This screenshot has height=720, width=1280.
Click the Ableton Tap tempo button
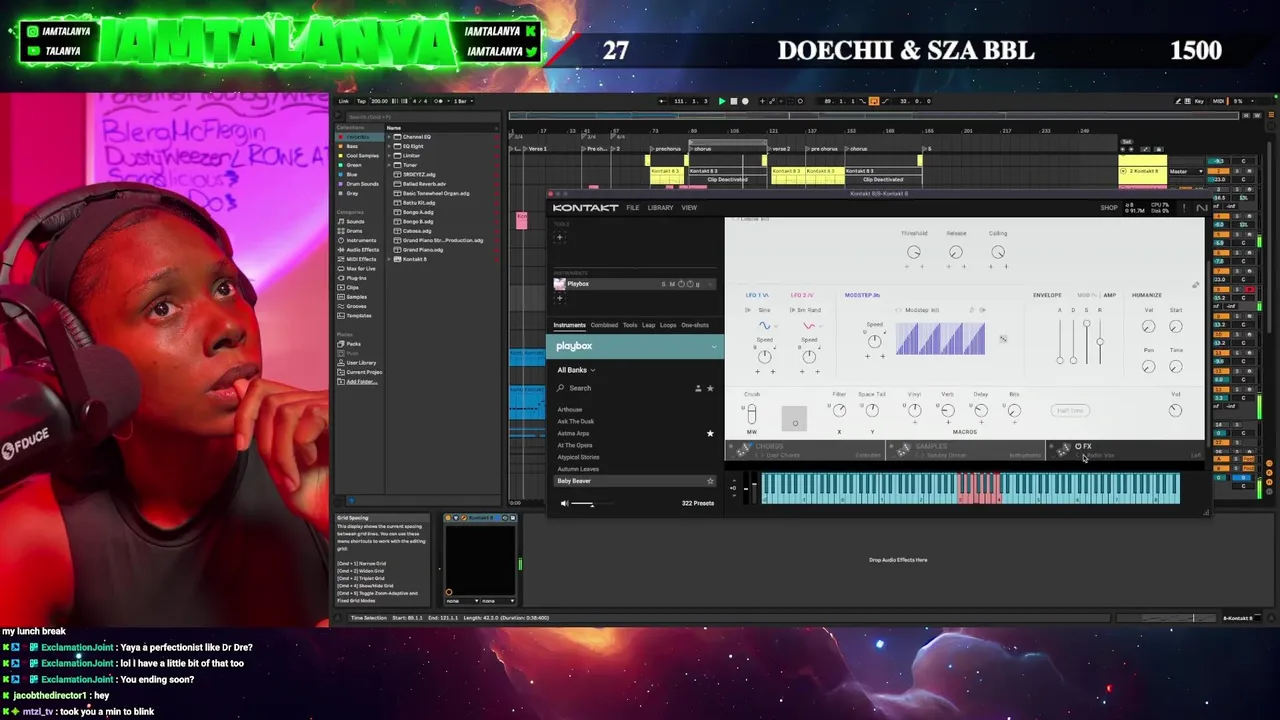pos(360,101)
